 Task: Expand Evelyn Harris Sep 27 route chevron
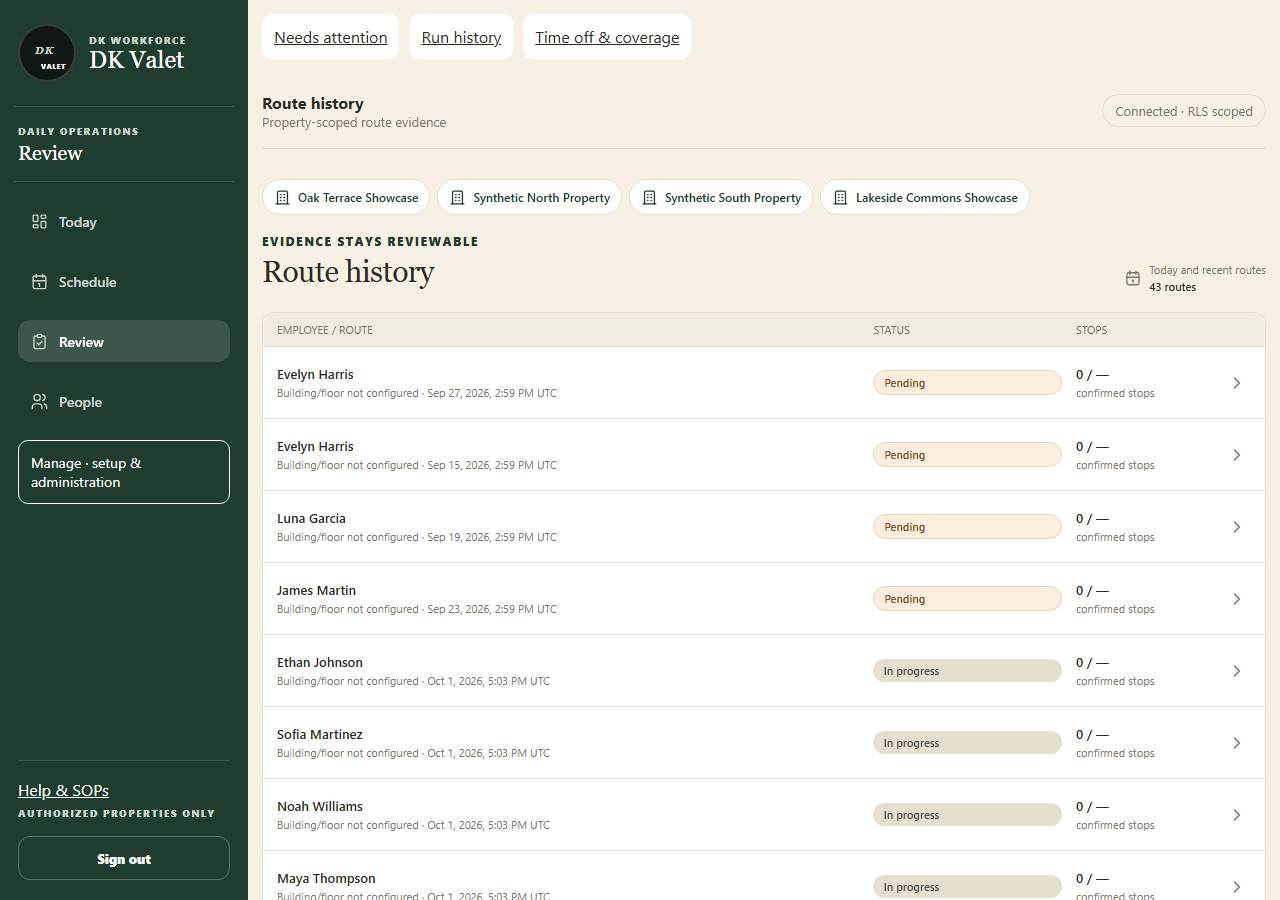1237,383
